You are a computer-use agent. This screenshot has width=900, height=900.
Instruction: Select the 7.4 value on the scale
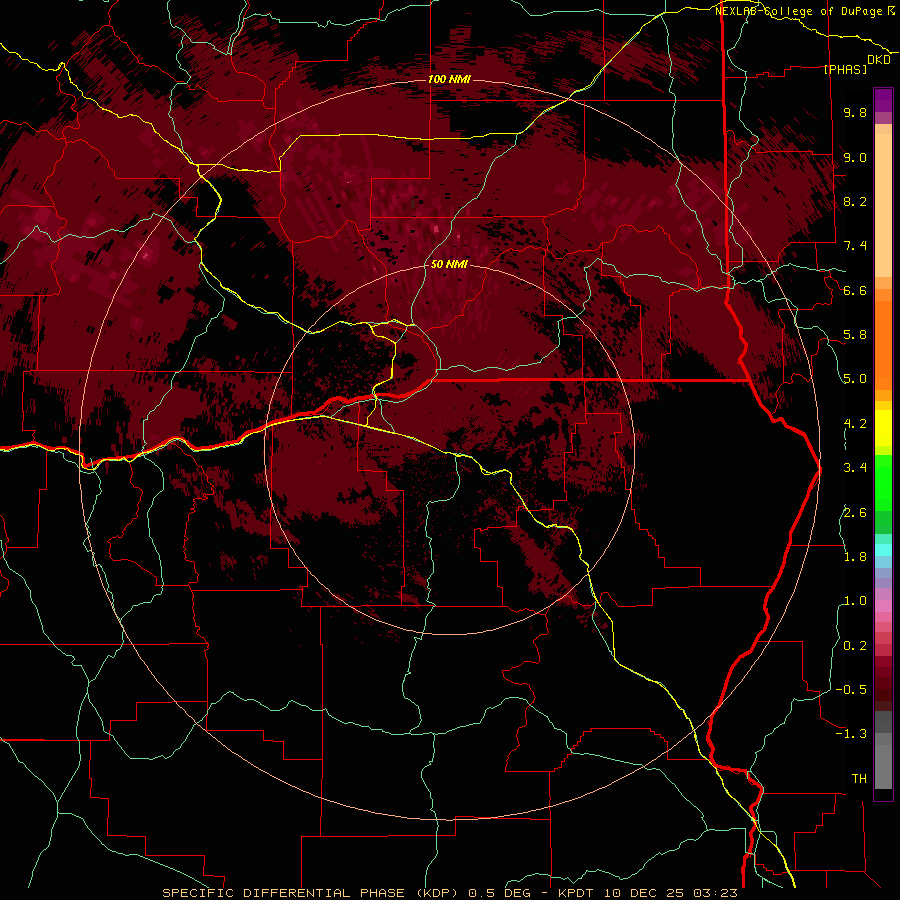(x=855, y=246)
